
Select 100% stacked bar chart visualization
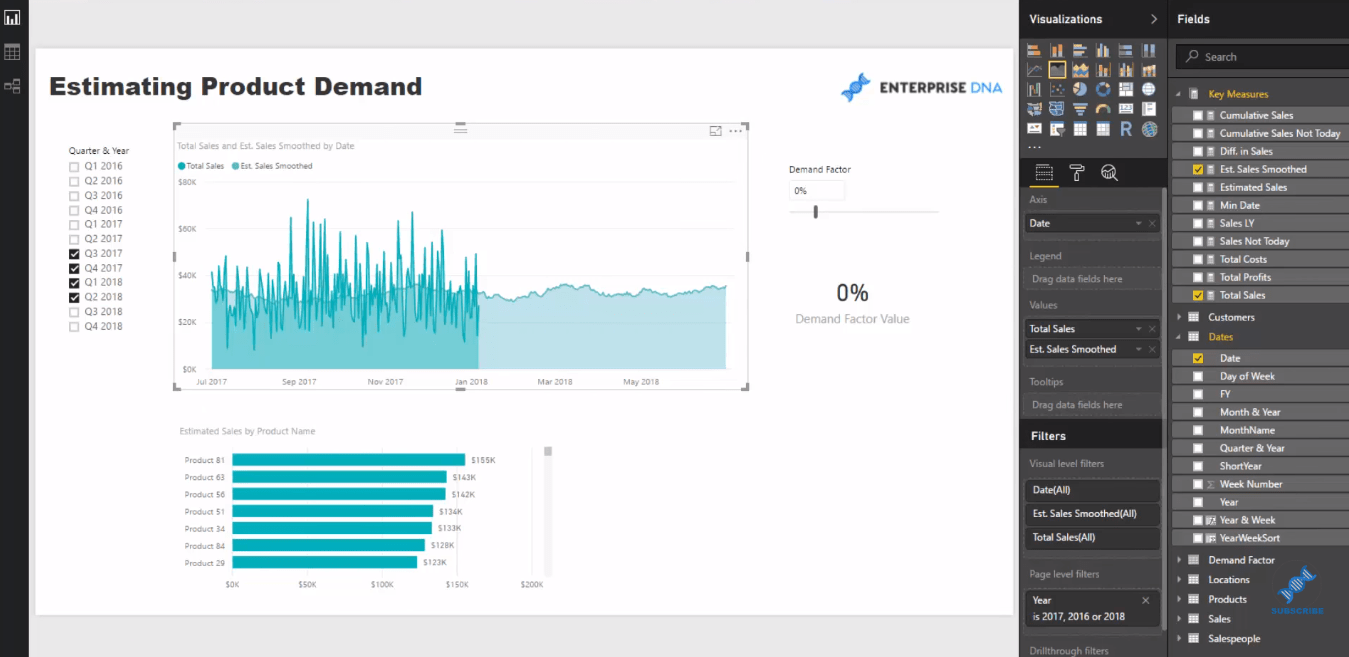(x=1126, y=50)
